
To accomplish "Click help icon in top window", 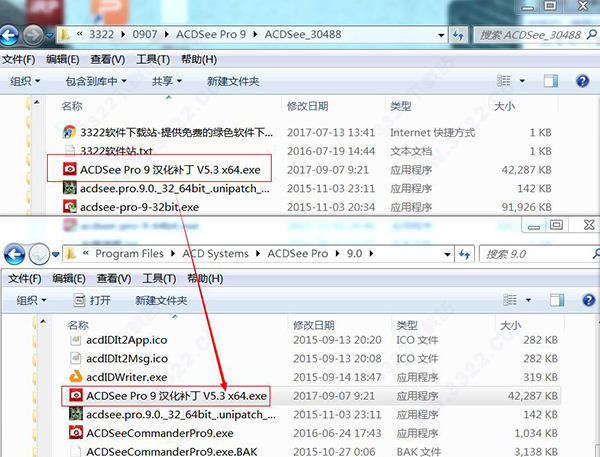I will [x=582, y=81].
